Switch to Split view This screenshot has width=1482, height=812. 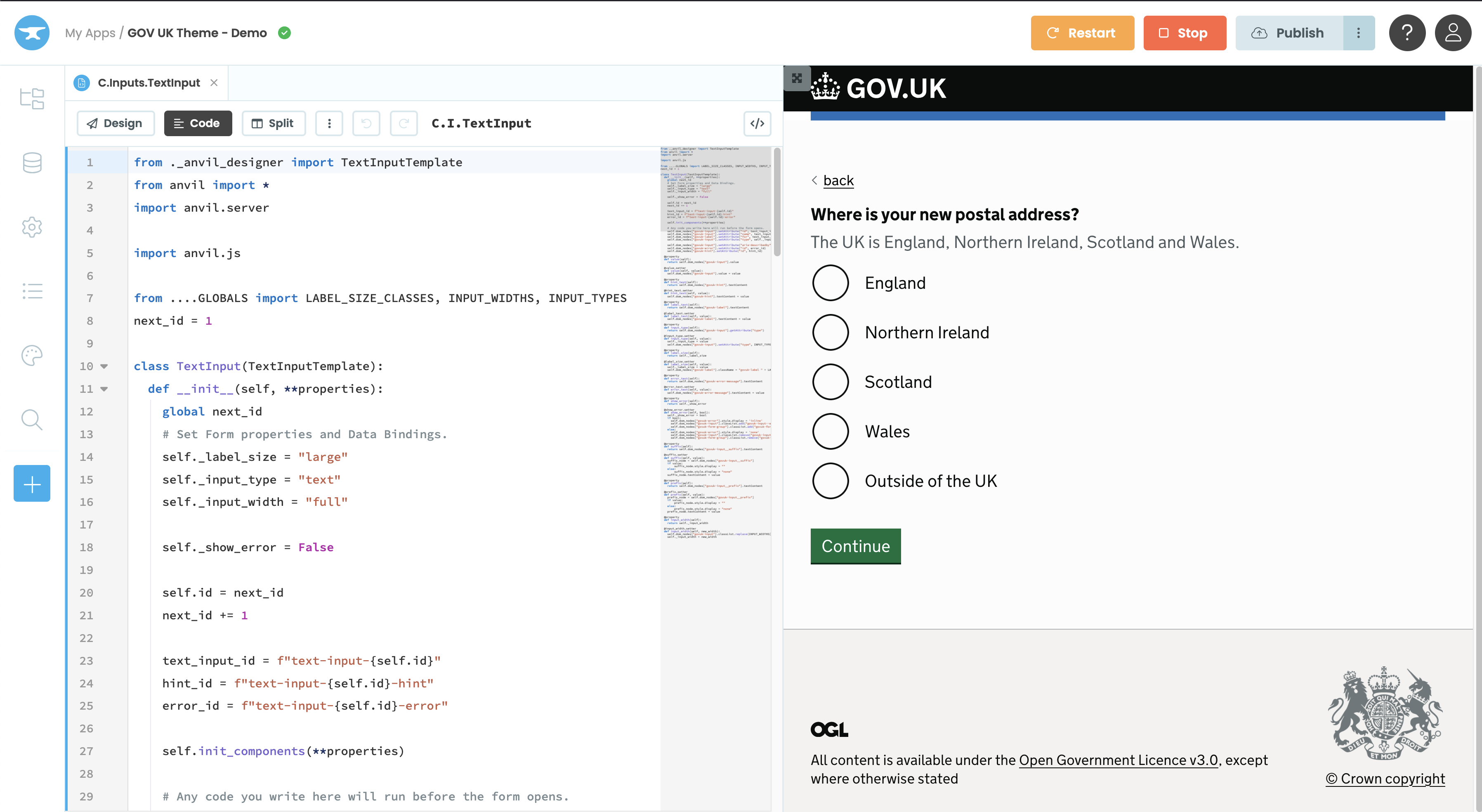pyautogui.click(x=273, y=123)
